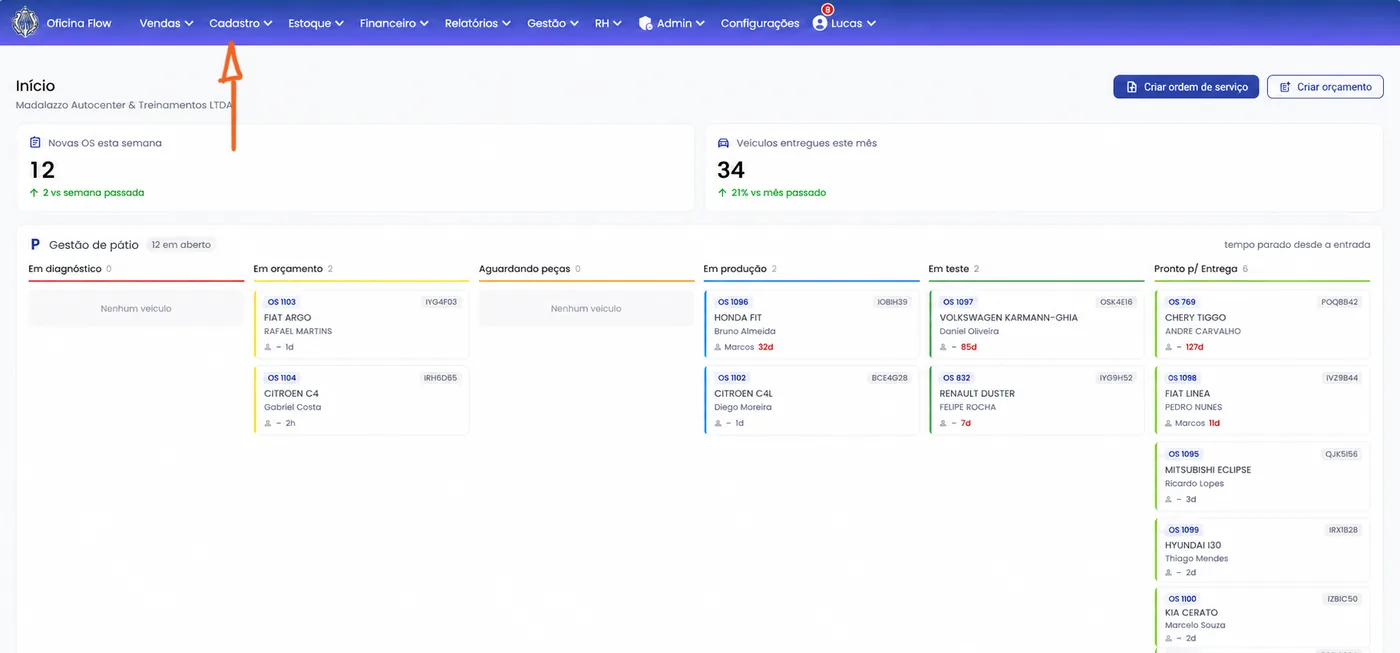Screen dimensions: 1400x653
Task: Click the tempo parado desde a entrada label
Action: coord(1297,245)
